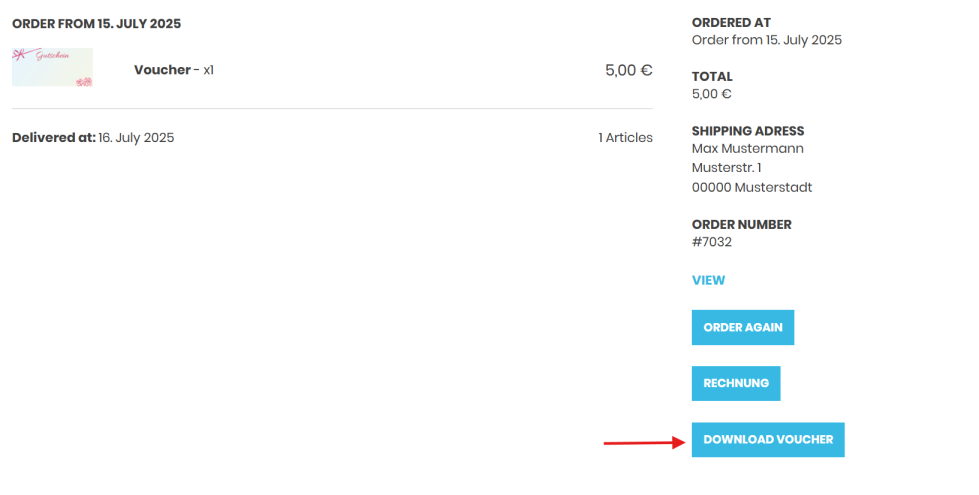The image size is (979, 495).
Task: Click the 1 Articles count
Action: pos(625,137)
